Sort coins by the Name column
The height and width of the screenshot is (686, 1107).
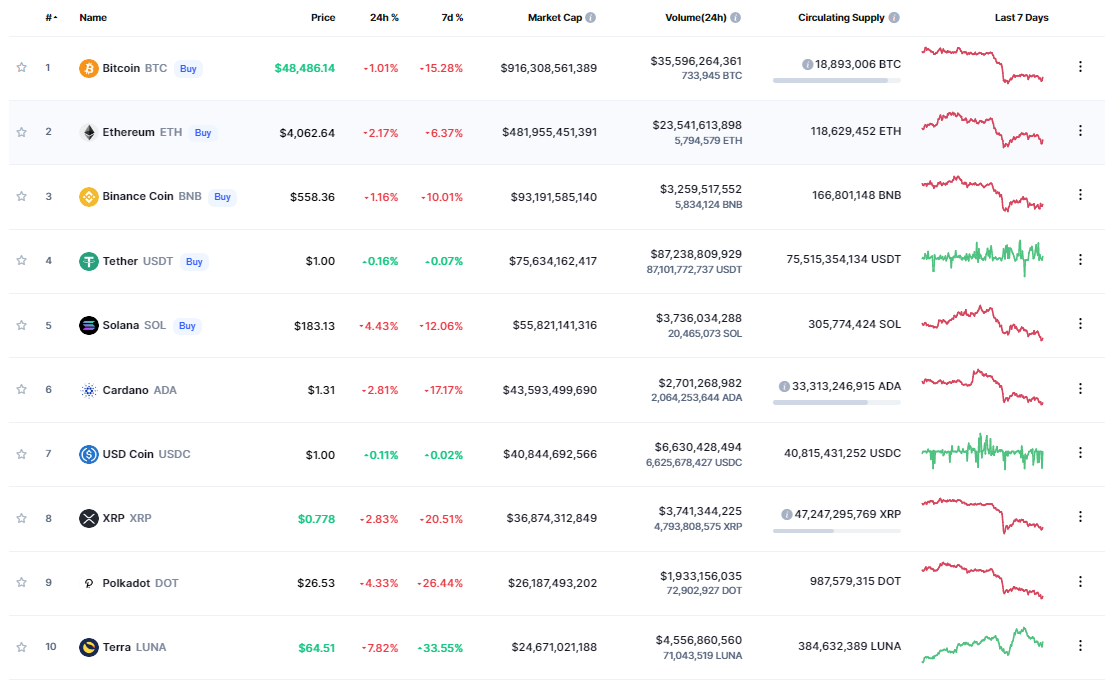point(93,18)
